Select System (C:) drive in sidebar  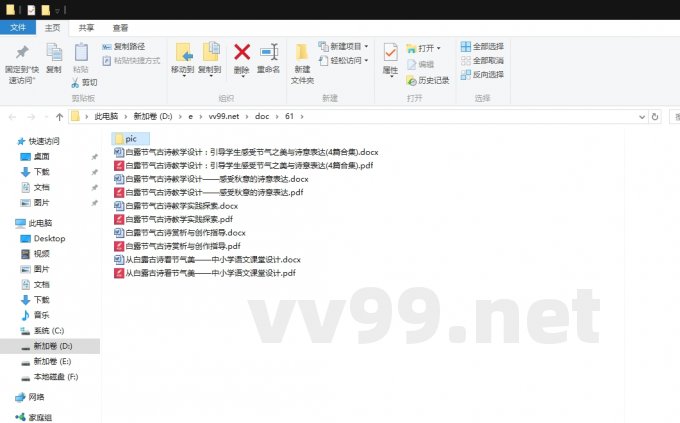pos(42,331)
